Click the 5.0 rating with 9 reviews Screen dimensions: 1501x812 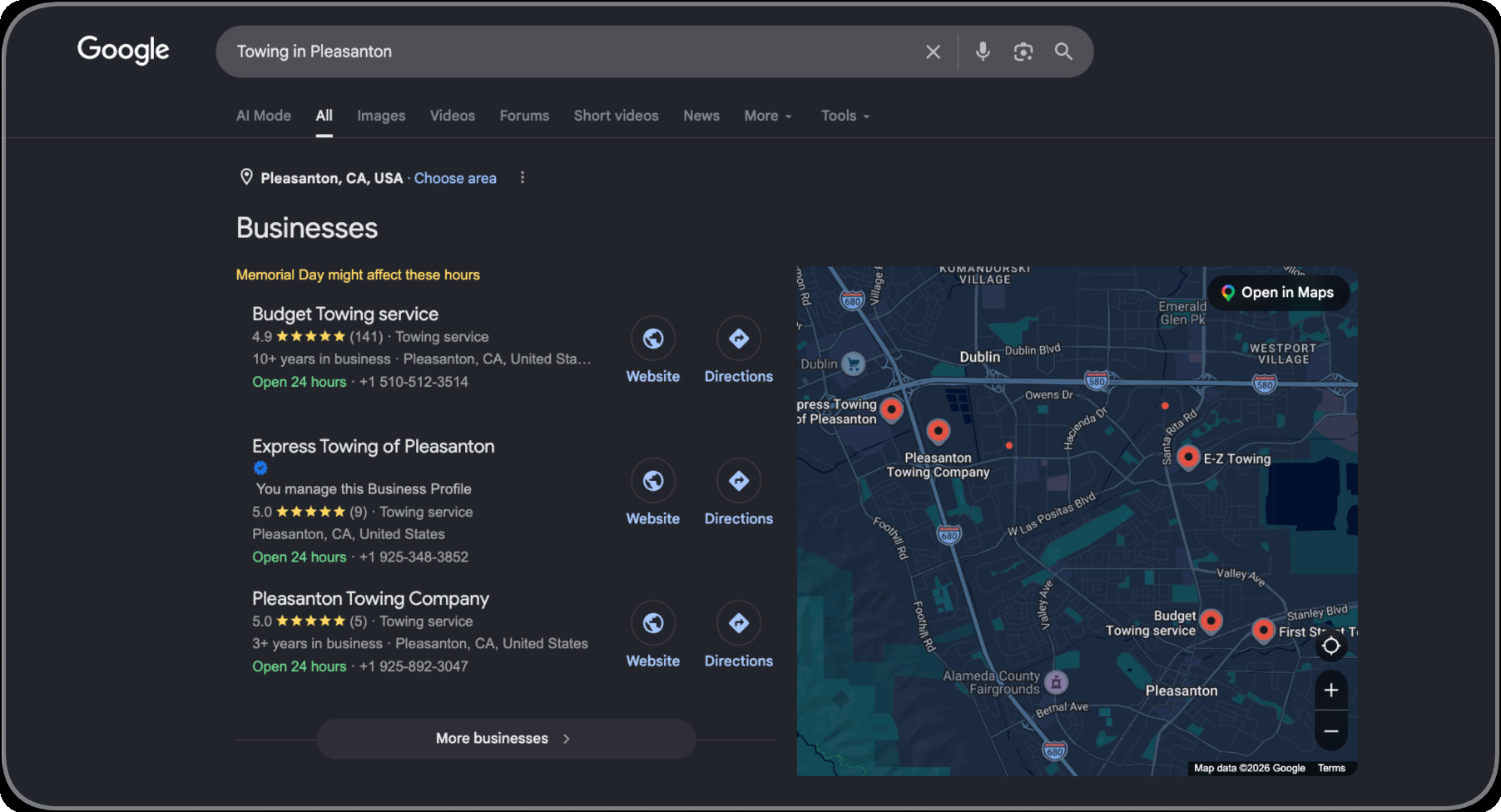click(310, 512)
